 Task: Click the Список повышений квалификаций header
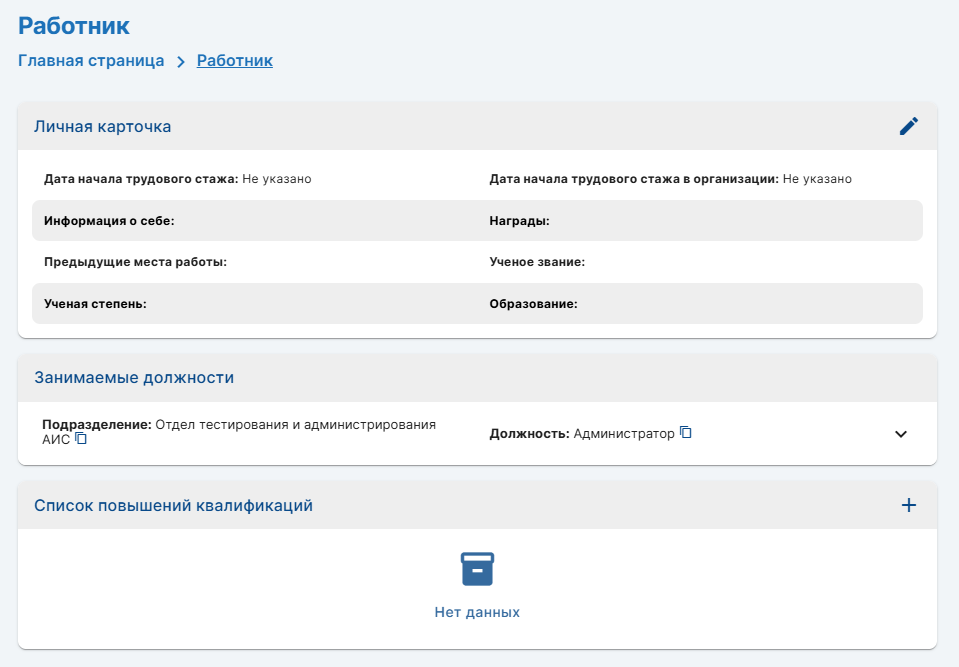173,506
